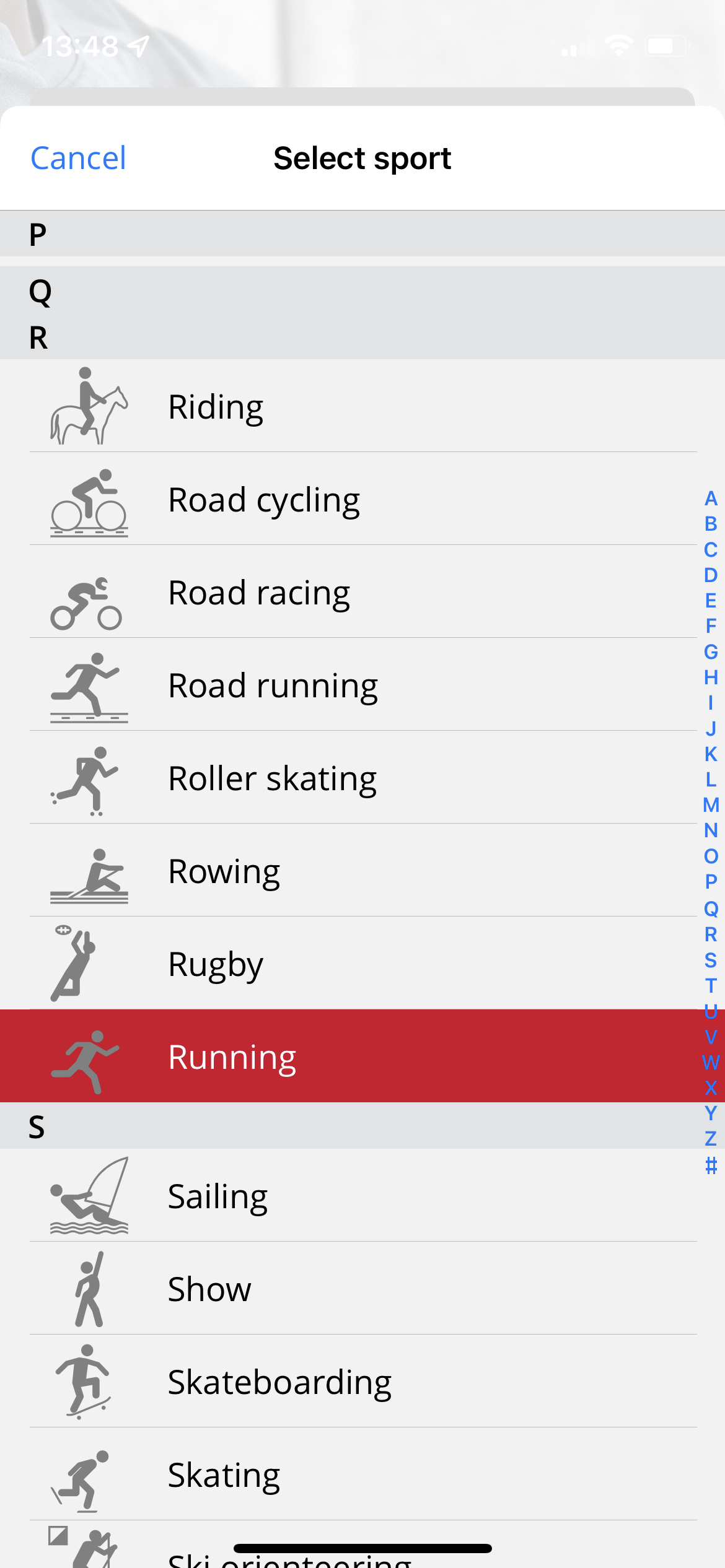Tap the horse Riding icon
The image size is (725, 1568).
[x=89, y=406]
